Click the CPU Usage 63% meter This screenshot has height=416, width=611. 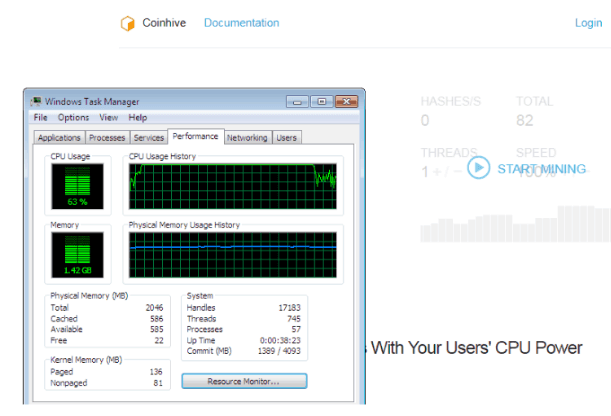coord(78,186)
